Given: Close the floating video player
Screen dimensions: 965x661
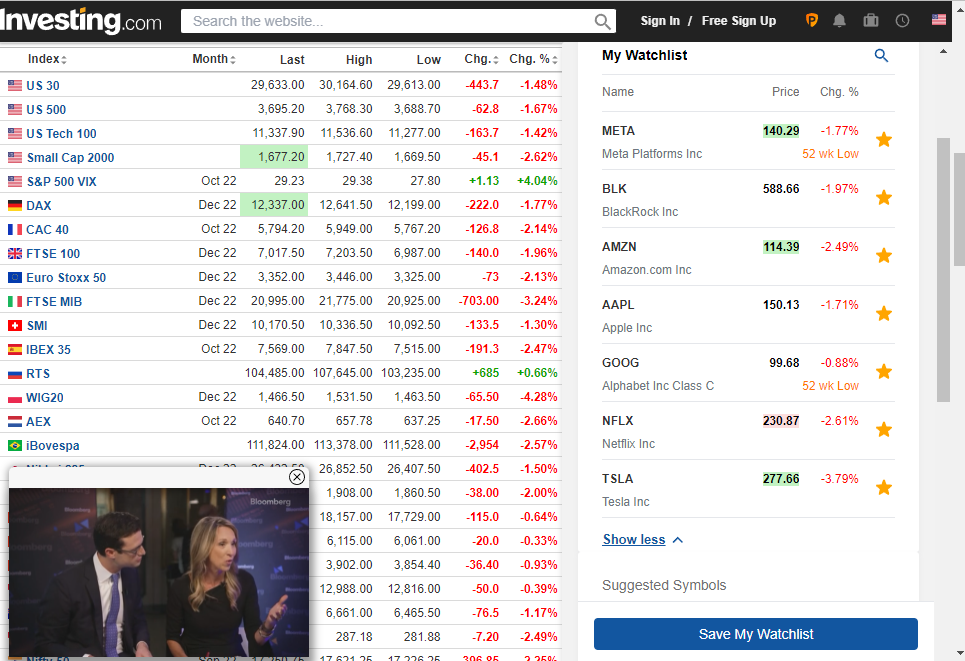Looking at the screenshot, I should click(297, 477).
